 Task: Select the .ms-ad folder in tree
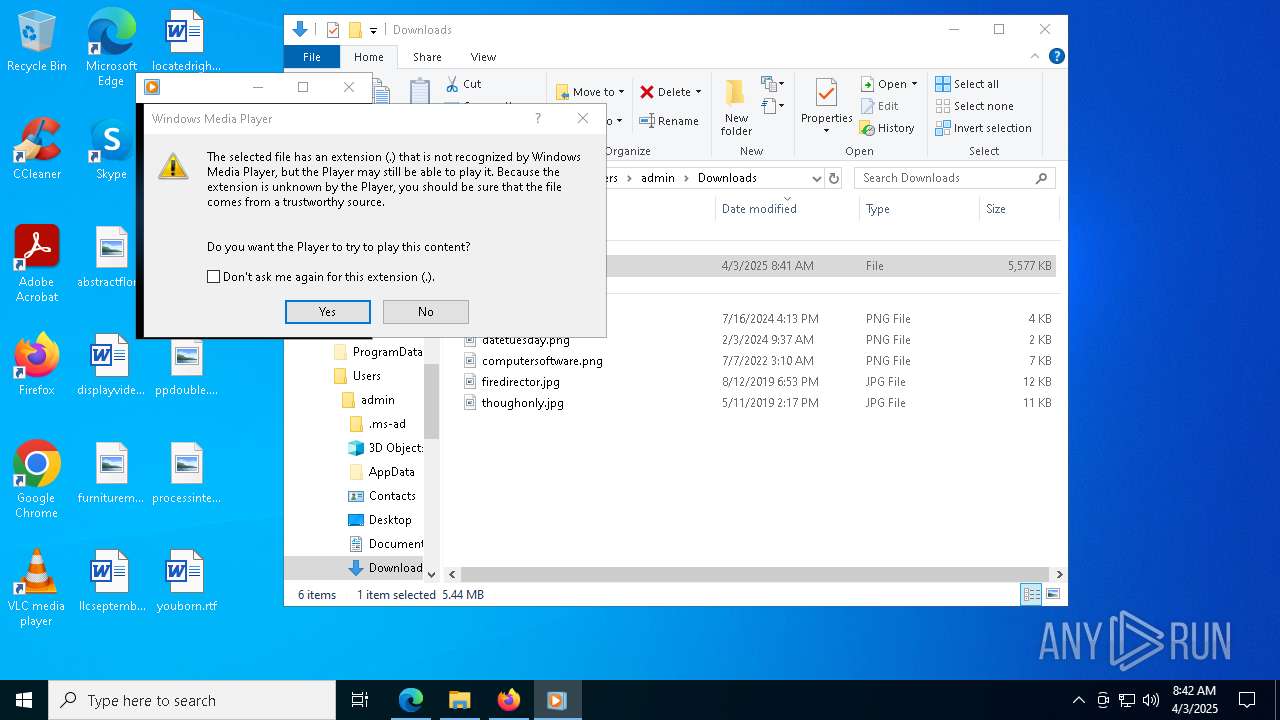pyautogui.click(x=386, y=424)
